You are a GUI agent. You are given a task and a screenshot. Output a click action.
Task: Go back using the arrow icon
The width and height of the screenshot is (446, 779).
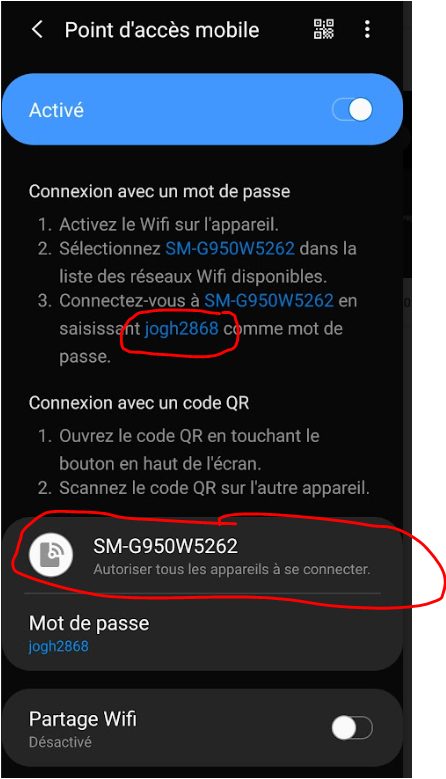37,30
